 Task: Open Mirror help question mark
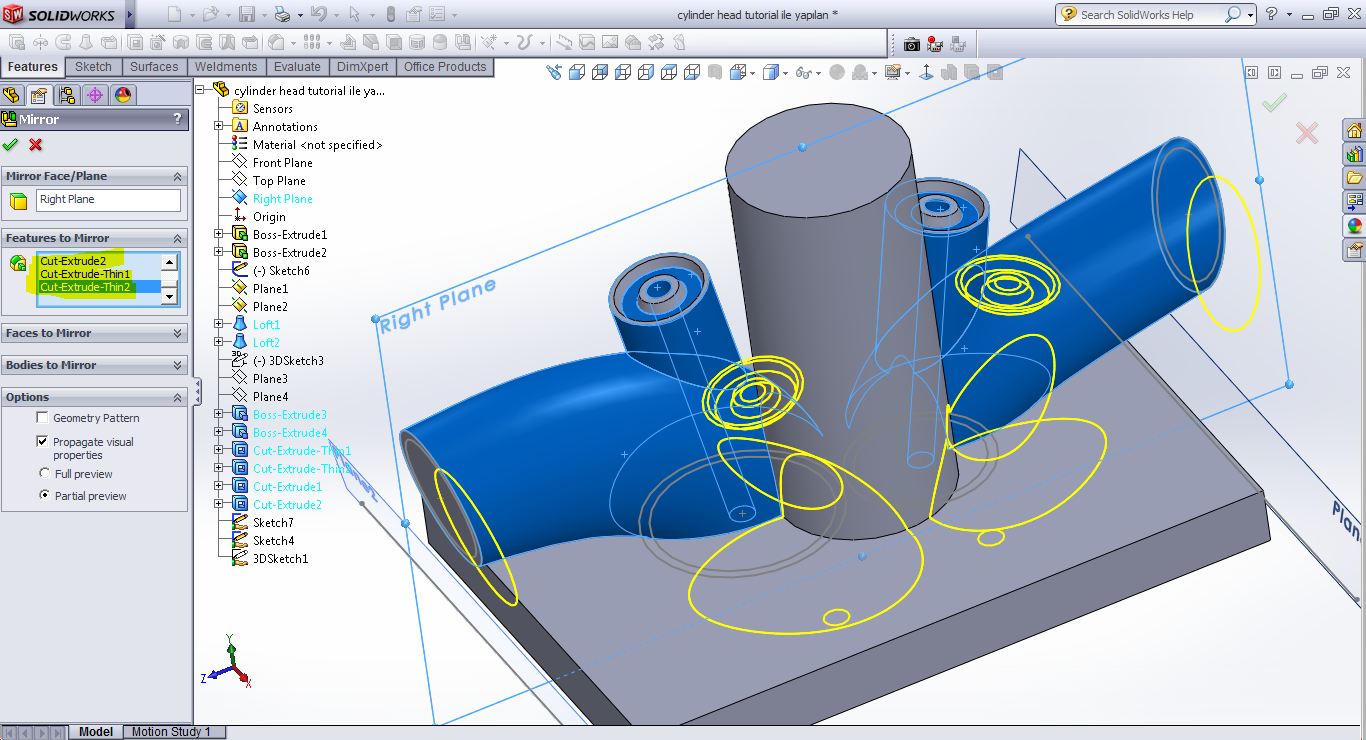pyautogui.click(x=178, y=119)
